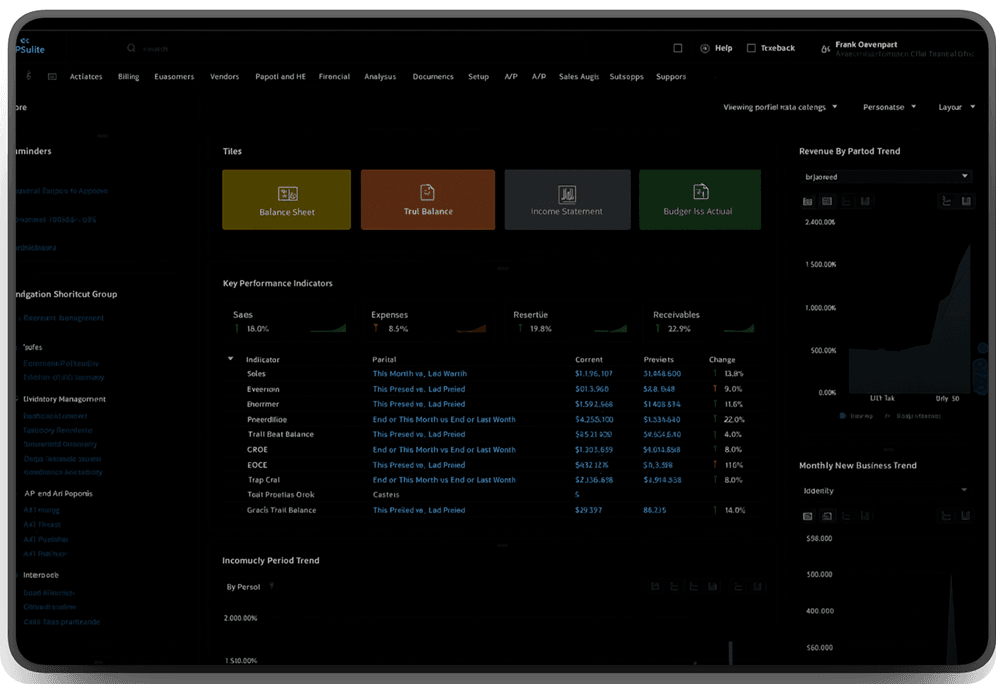The height and width of the screenshot is (684, 996).
Task: Select Setup from the top navigation
Action: click(478, 76)
